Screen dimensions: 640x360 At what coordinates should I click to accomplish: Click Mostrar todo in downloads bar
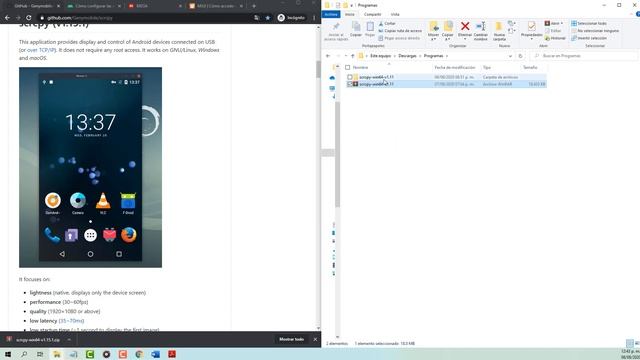pos(291,340)
